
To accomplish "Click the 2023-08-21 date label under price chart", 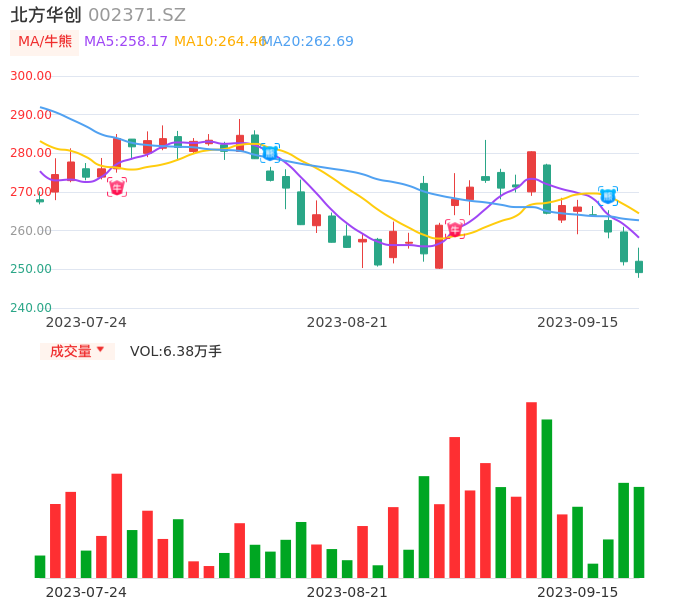I will point(347,322).
